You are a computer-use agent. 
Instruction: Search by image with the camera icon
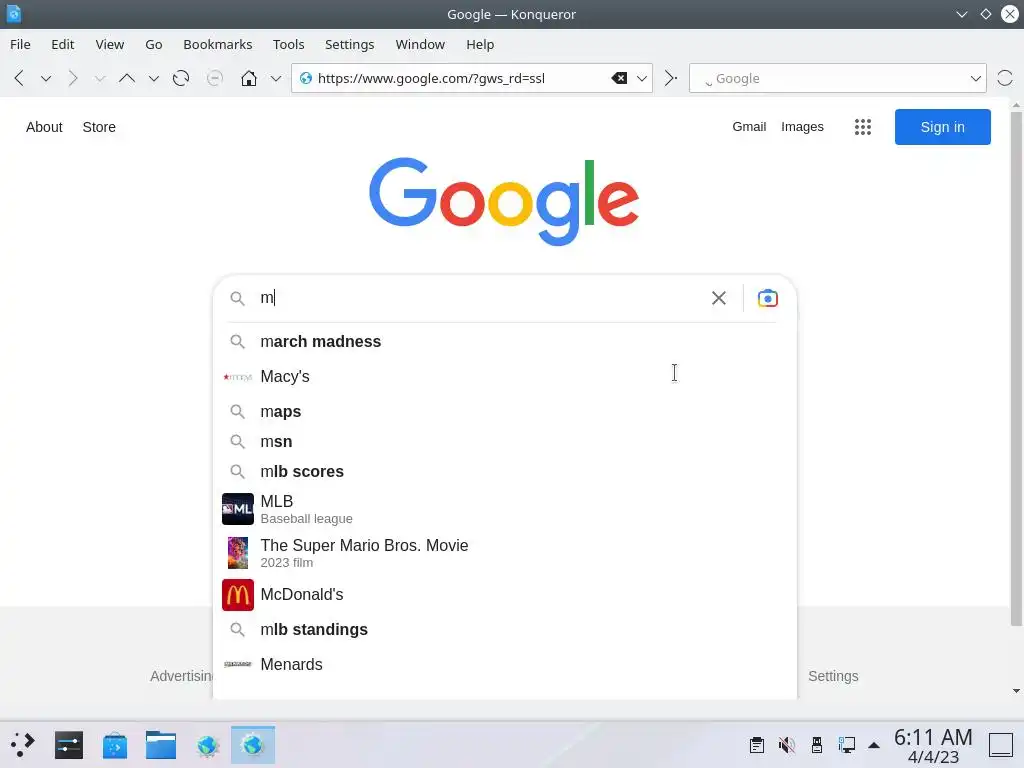(x=767, y=298)
